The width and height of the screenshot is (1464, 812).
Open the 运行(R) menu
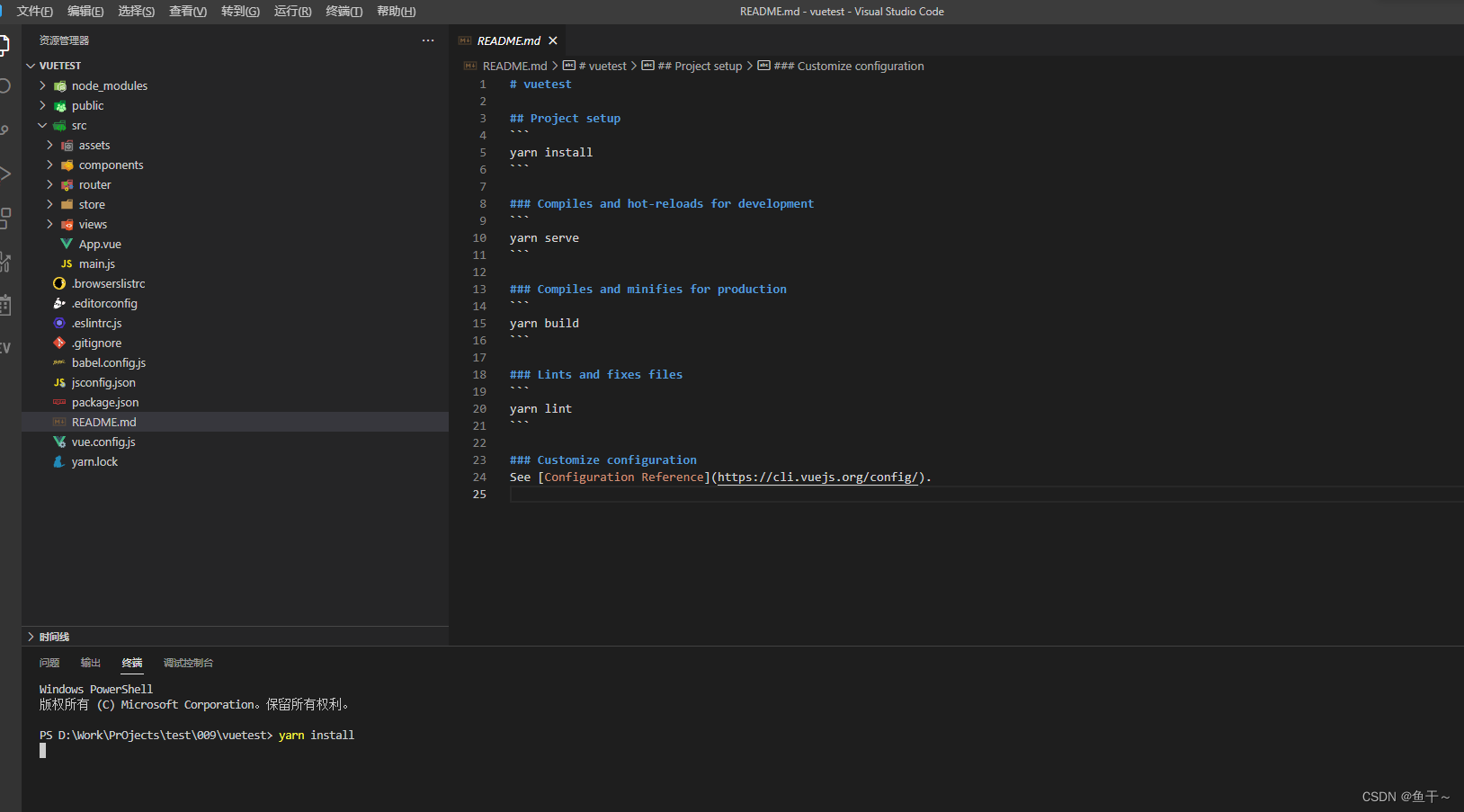[x=292, y=11]
